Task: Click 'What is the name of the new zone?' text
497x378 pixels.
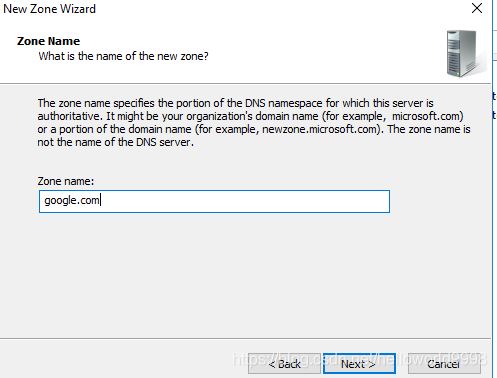Action: point(123,56)
